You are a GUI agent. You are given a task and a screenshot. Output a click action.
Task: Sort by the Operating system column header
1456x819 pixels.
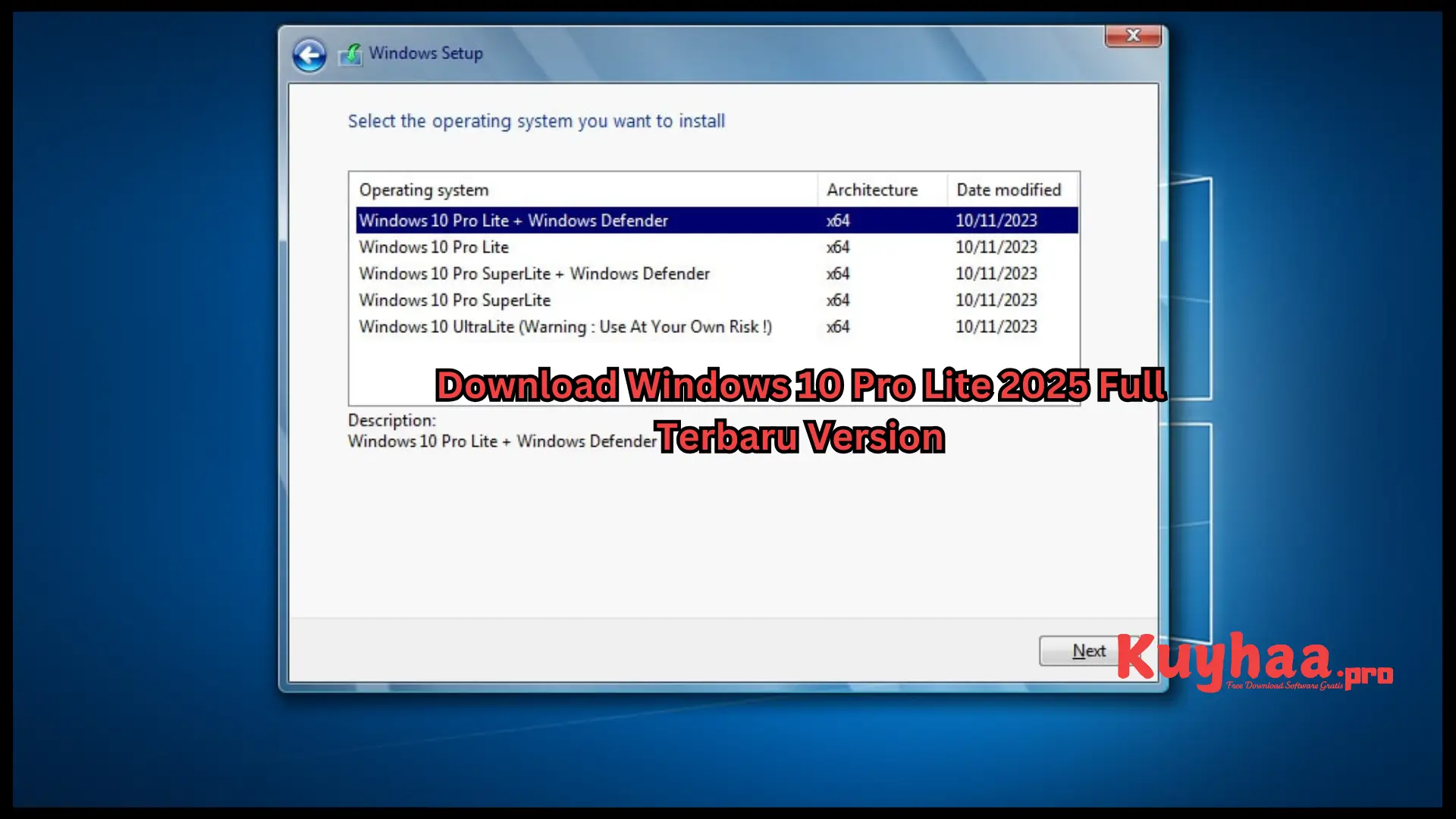(583, 190)
